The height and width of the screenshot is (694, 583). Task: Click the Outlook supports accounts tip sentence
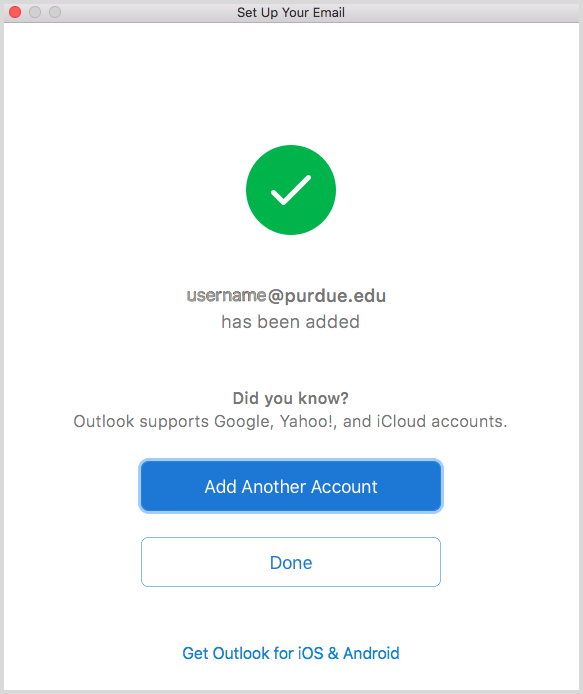pos(290,421)
